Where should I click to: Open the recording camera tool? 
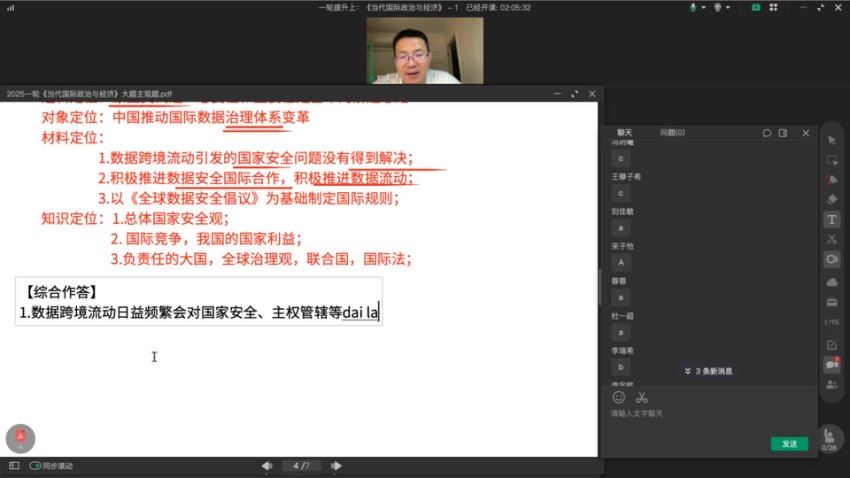point(832,259)
